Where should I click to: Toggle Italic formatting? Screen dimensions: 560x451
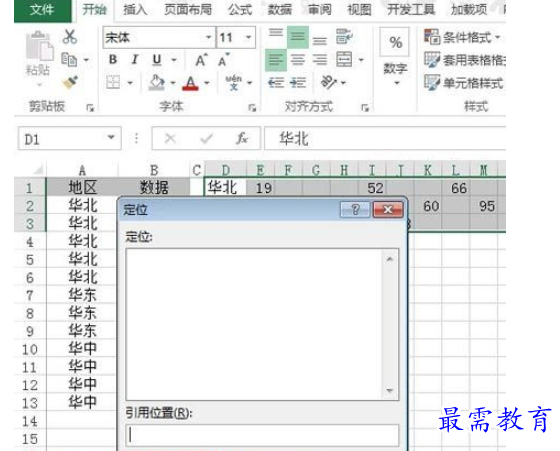(x=135, y=60)
